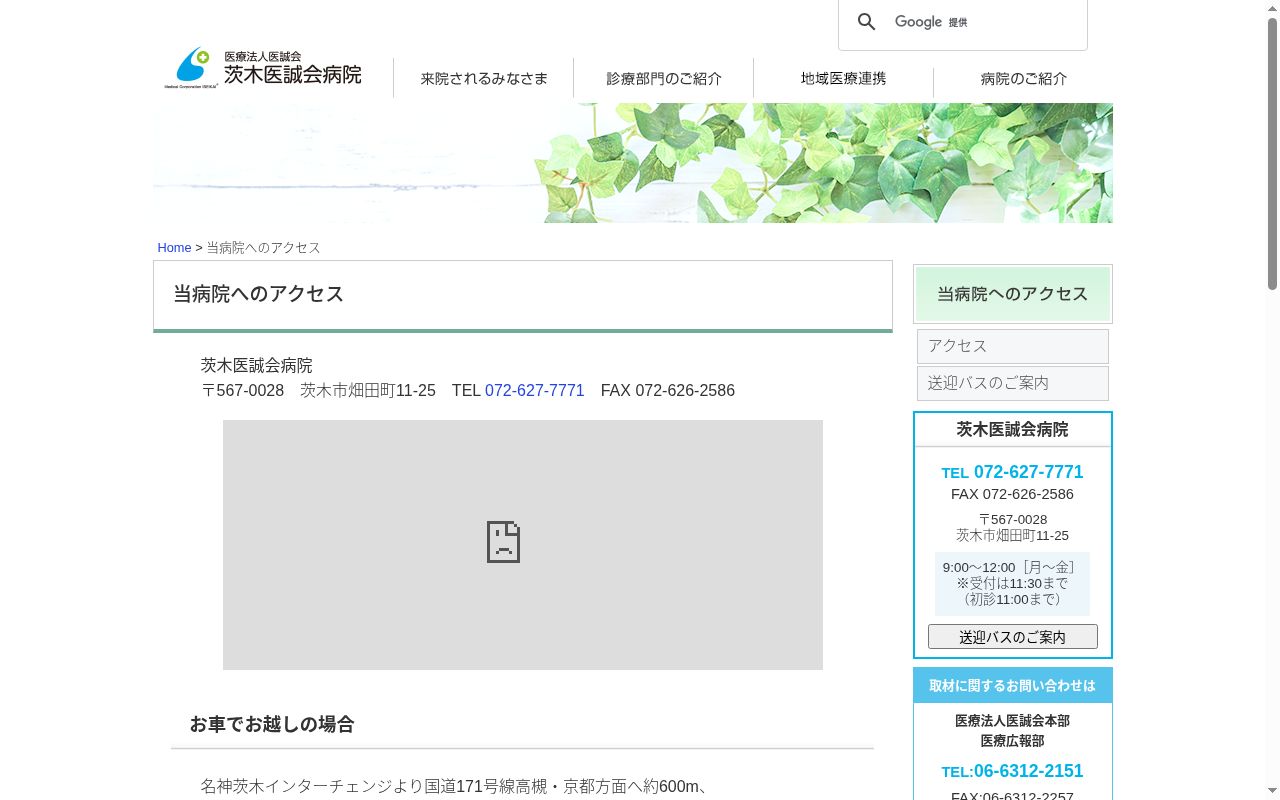Click the 当病院へのアクセス sidebar heading

(1013, 294)
